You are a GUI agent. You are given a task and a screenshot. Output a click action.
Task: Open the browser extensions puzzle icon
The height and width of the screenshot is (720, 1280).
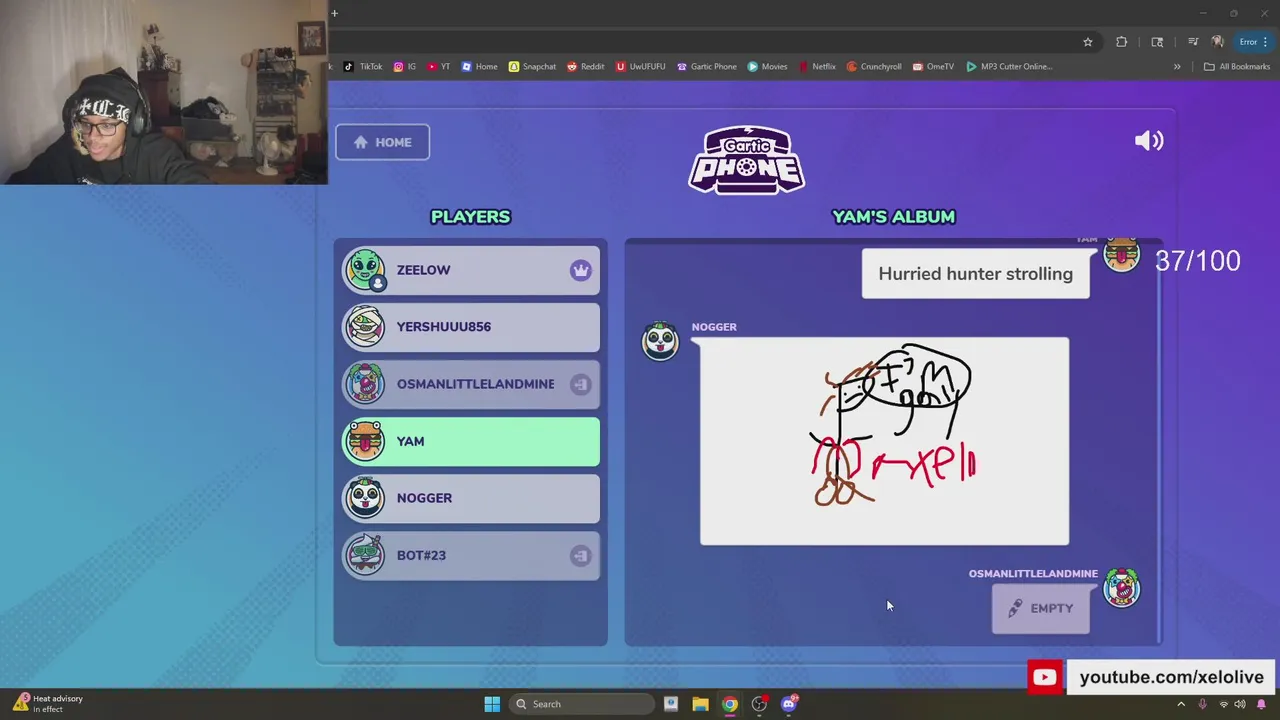(x=1121, y=42)
